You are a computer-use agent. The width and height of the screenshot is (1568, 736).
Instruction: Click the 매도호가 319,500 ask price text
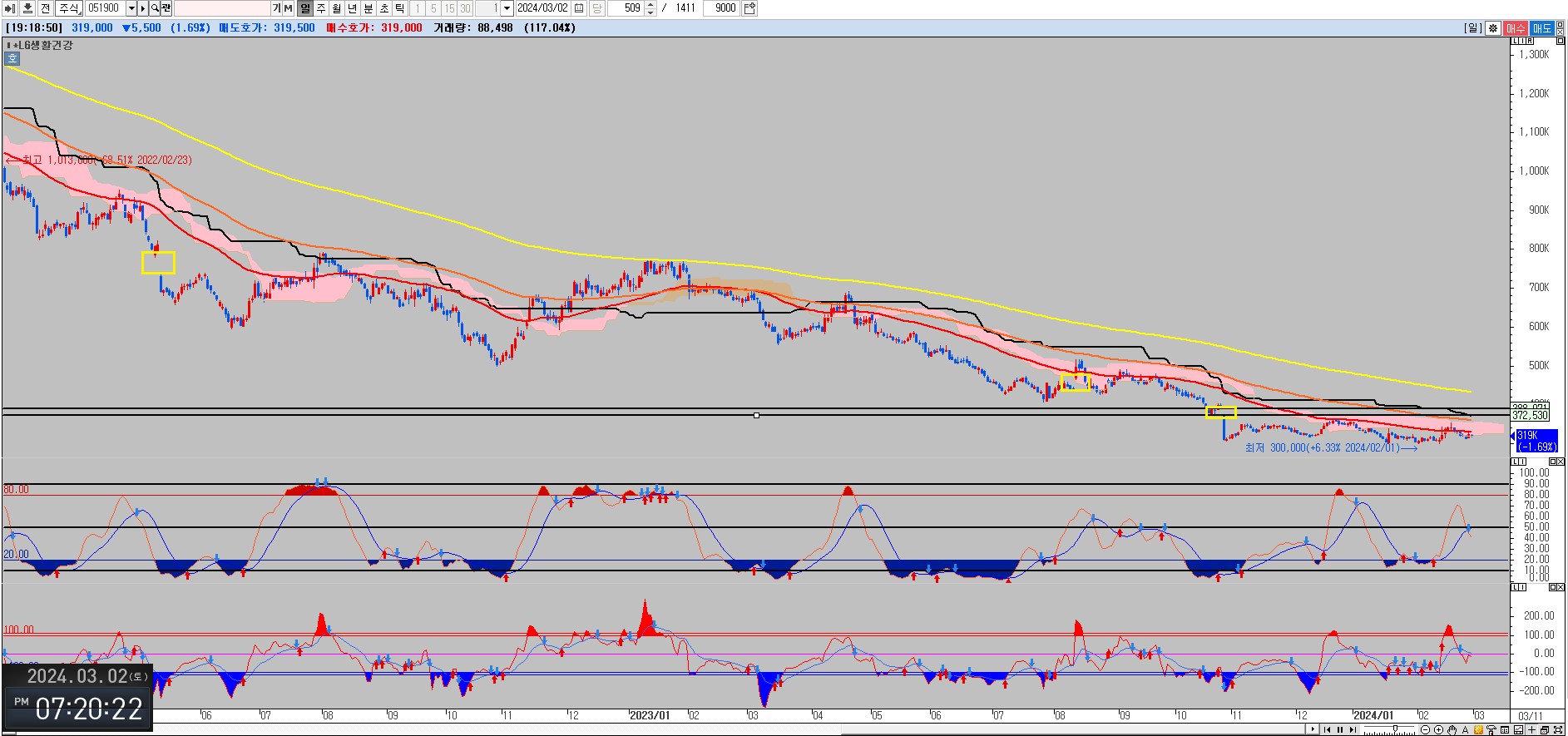(x=267, y=28)
